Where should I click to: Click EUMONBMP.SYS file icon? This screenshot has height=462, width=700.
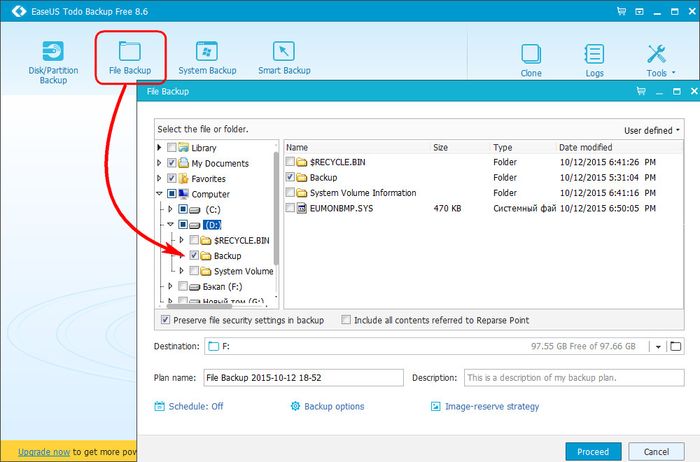click(x=302, y=208)
